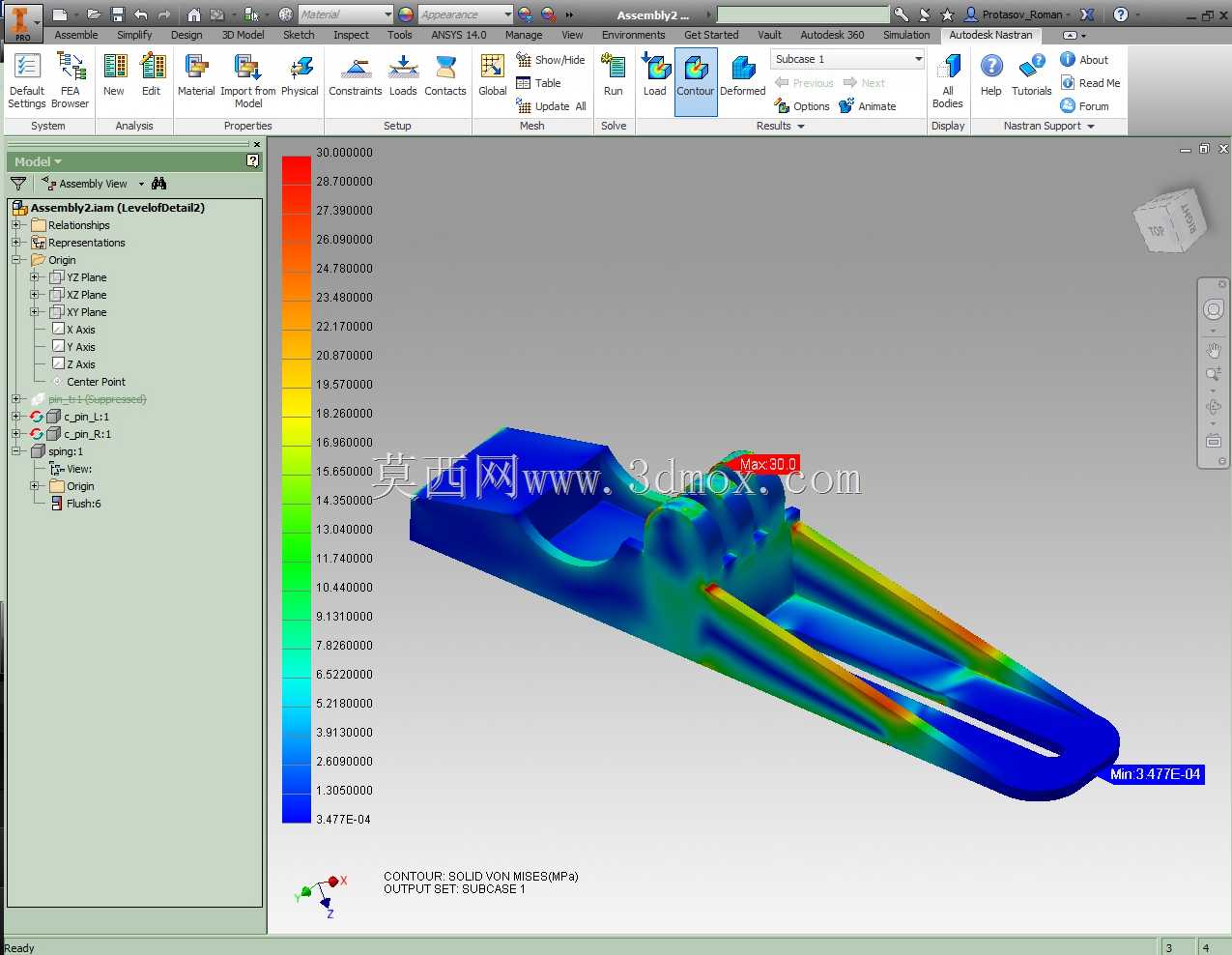
Task: Select the Constraints tool
Action: (356, 75)
